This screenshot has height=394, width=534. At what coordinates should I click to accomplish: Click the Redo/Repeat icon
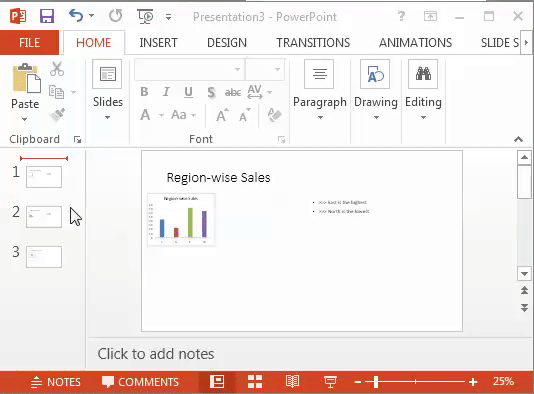(x=116, y=16)
